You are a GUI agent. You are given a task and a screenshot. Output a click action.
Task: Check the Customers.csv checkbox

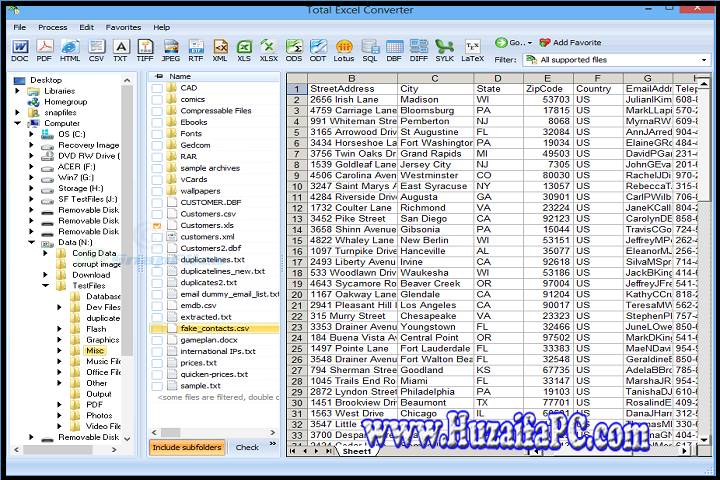(157, 214)
